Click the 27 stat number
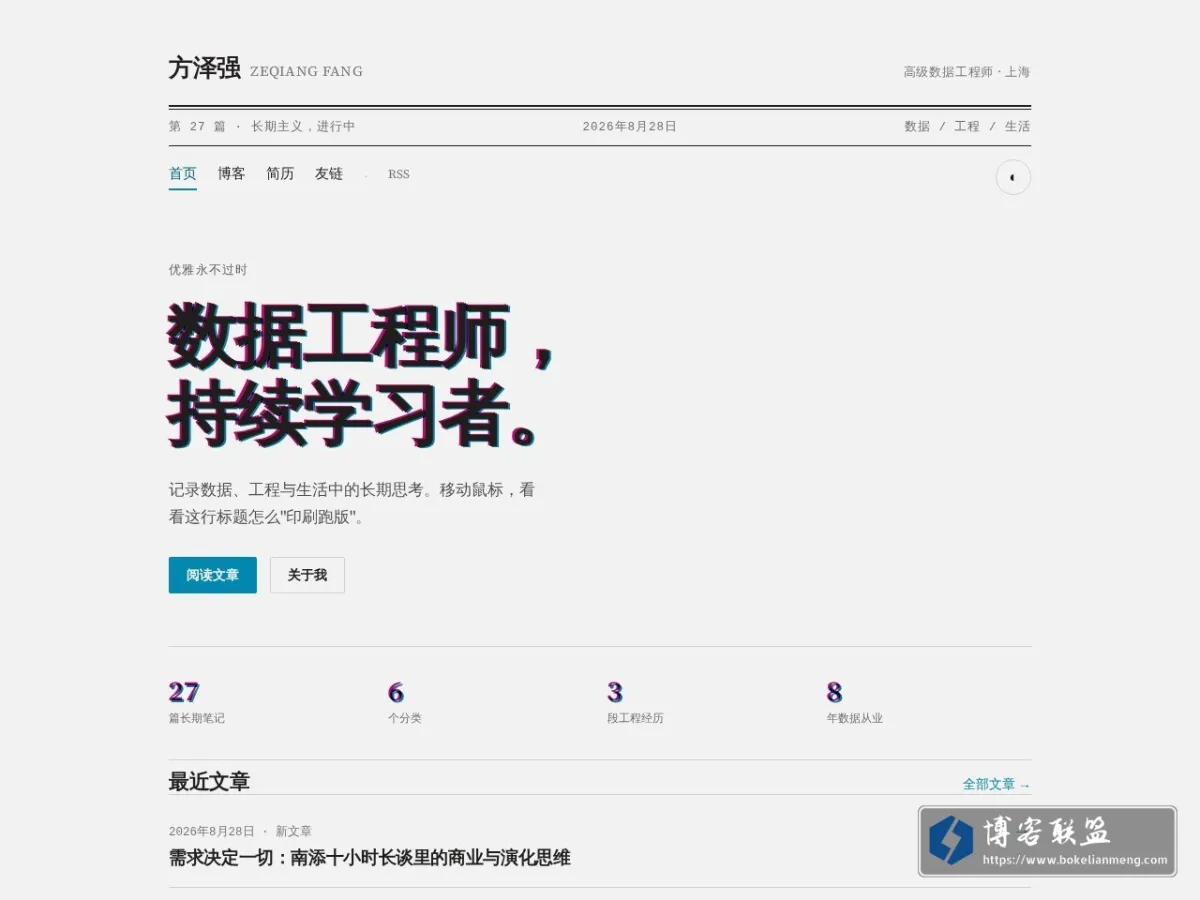Screen dimensions: 1200x900 [184, 692]
